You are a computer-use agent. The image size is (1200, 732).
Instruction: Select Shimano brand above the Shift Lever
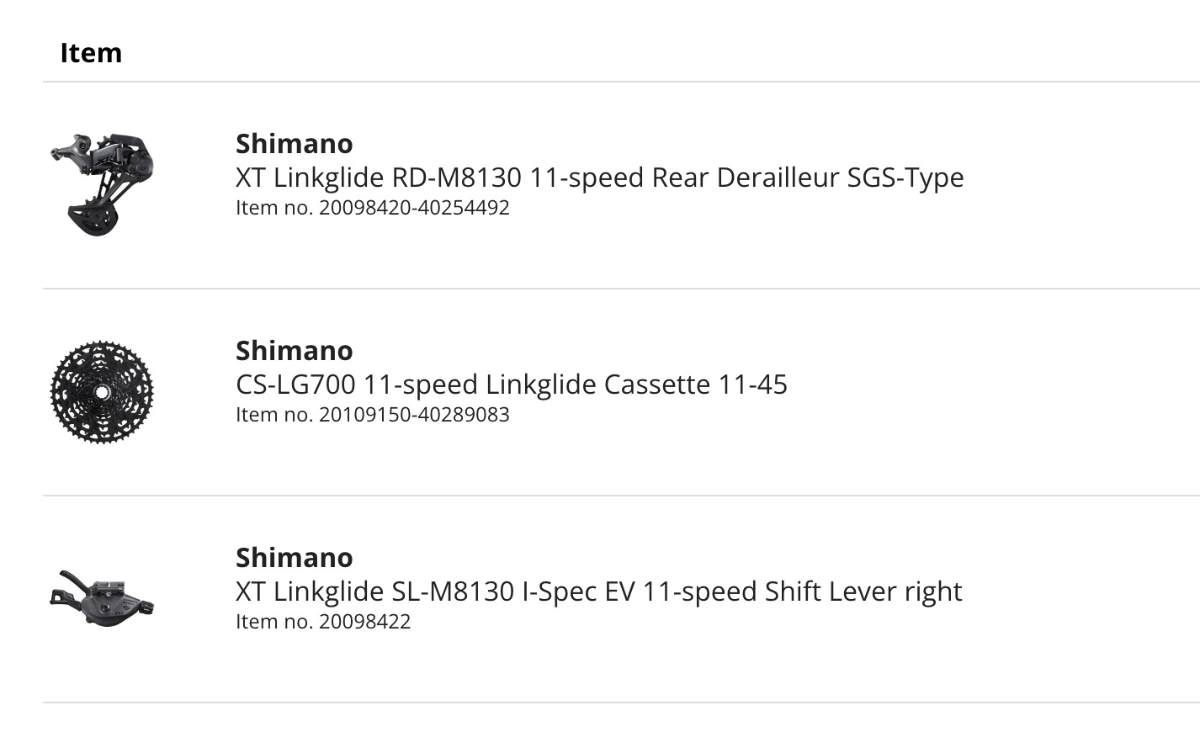tap(294, 558)
